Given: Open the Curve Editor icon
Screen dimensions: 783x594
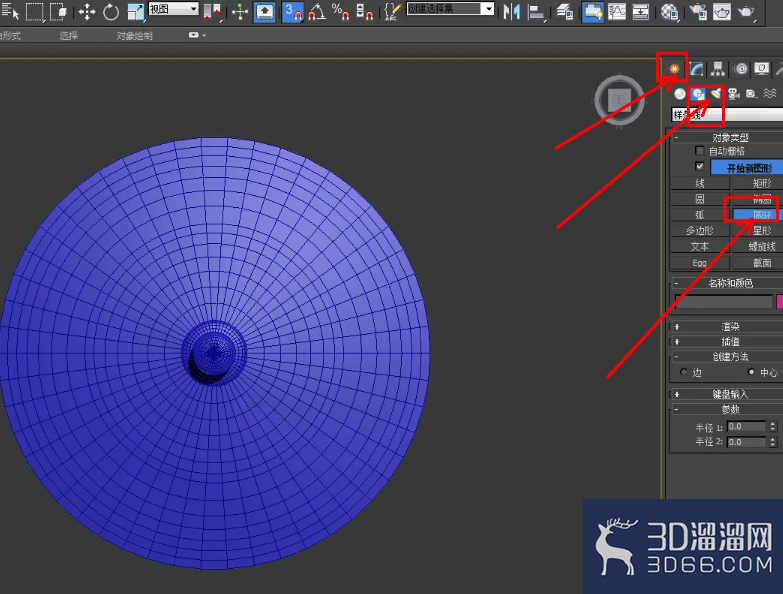Looking at the screenshot, I should pyautogui.click(x=617, y=12).
